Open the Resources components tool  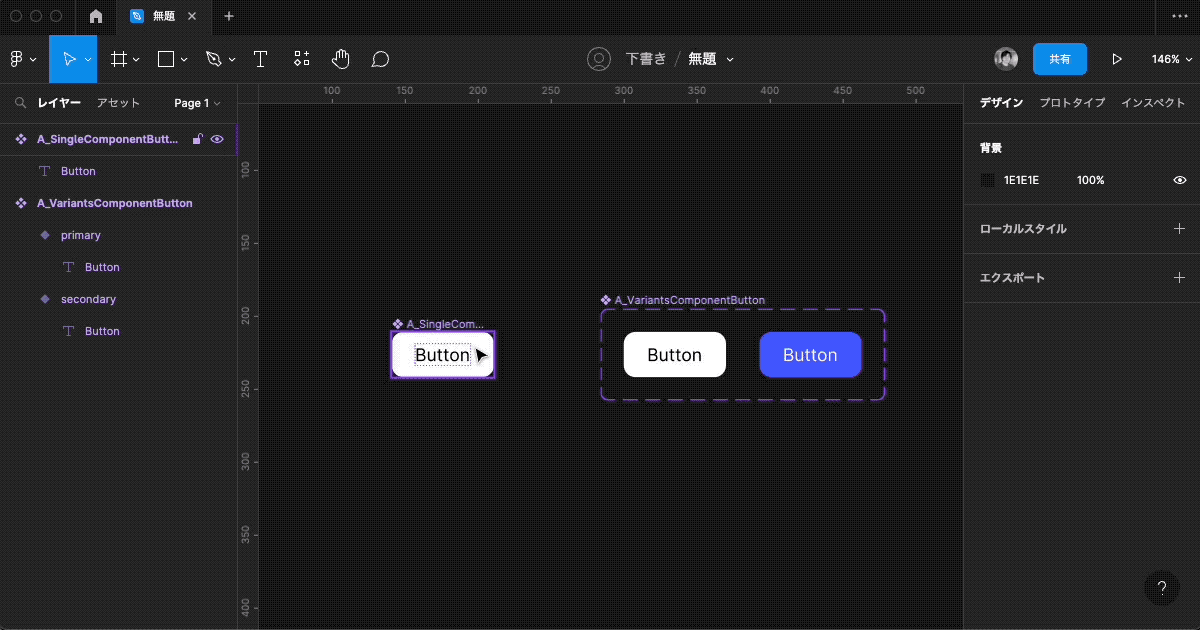click(x=301, y=59)
